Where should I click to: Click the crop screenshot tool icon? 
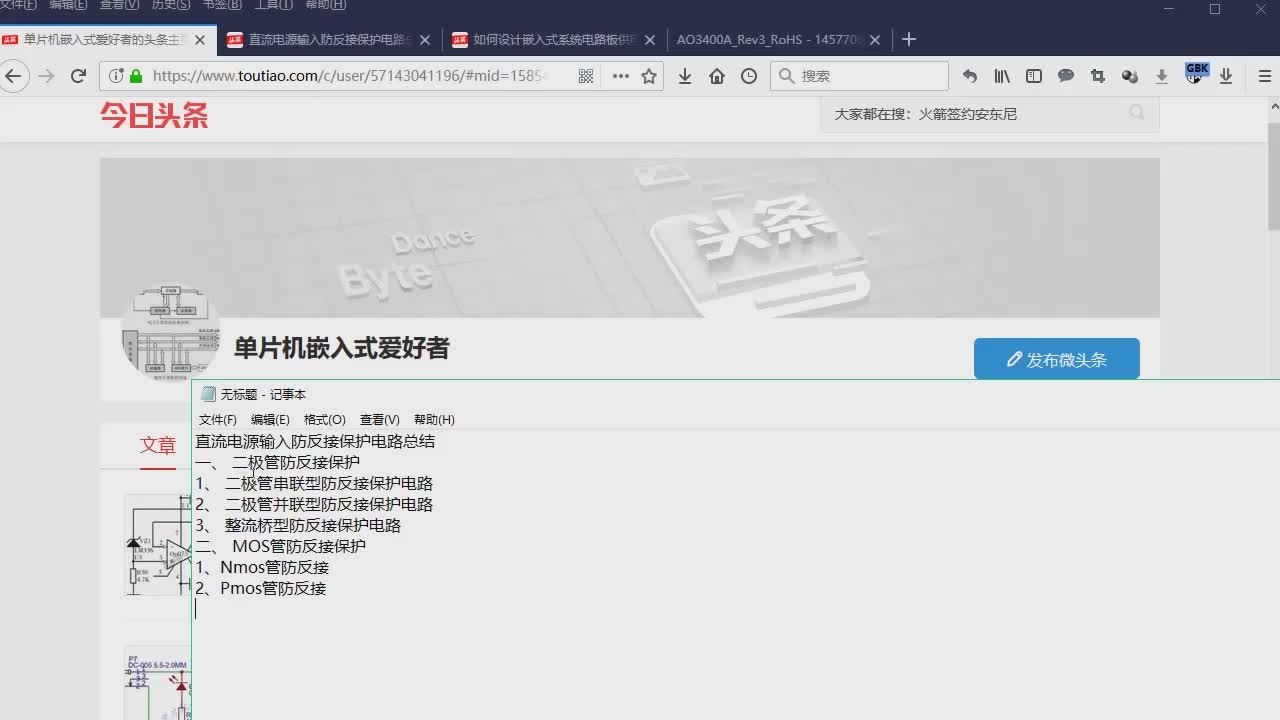click(1098, 76)
